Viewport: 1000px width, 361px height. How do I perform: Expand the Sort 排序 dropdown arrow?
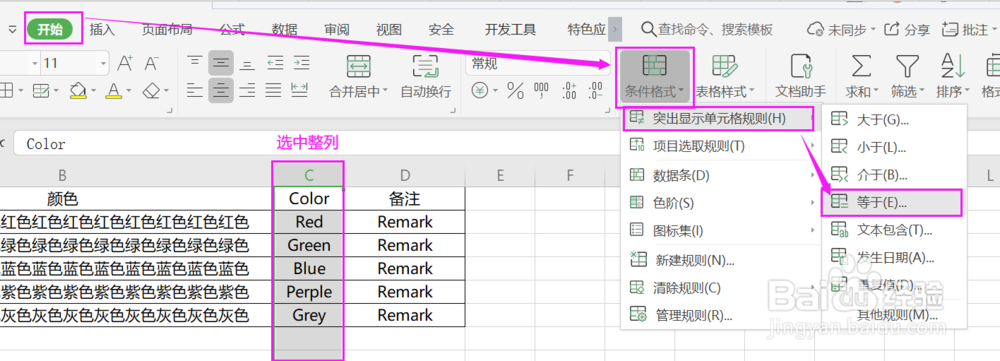click(967, 92)
